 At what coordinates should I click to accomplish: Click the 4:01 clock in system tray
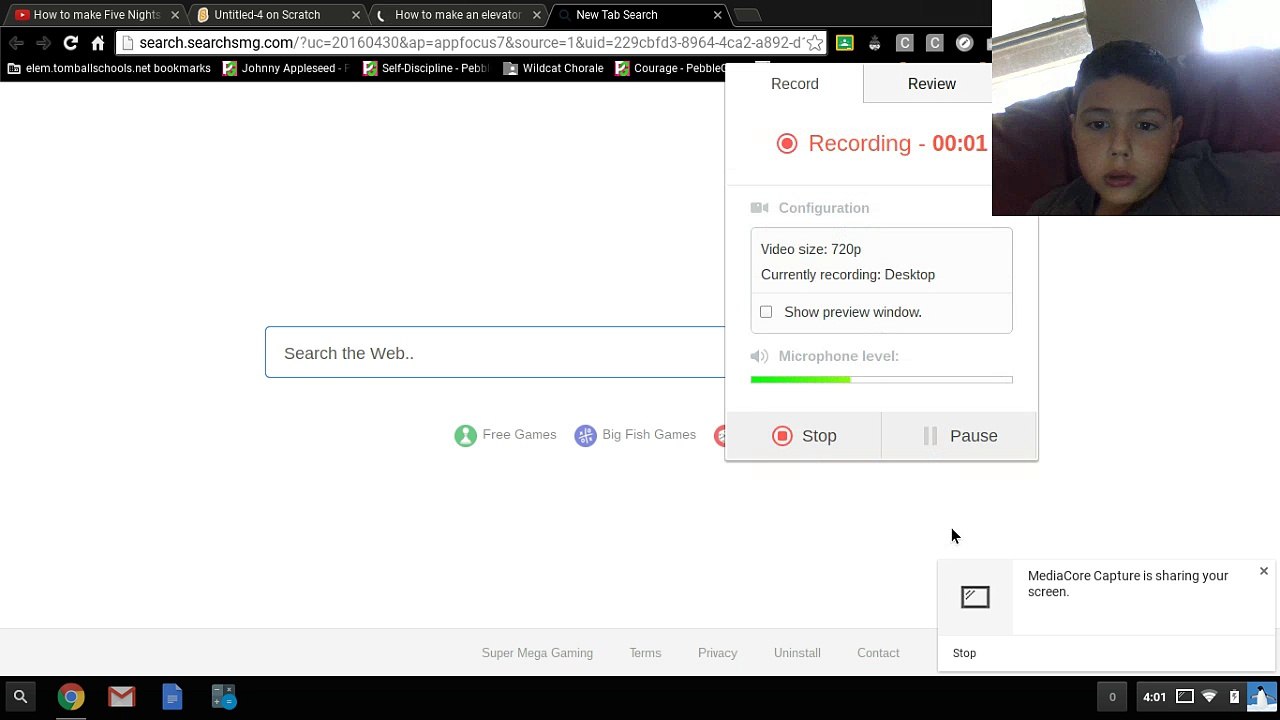pos(1154,697)
